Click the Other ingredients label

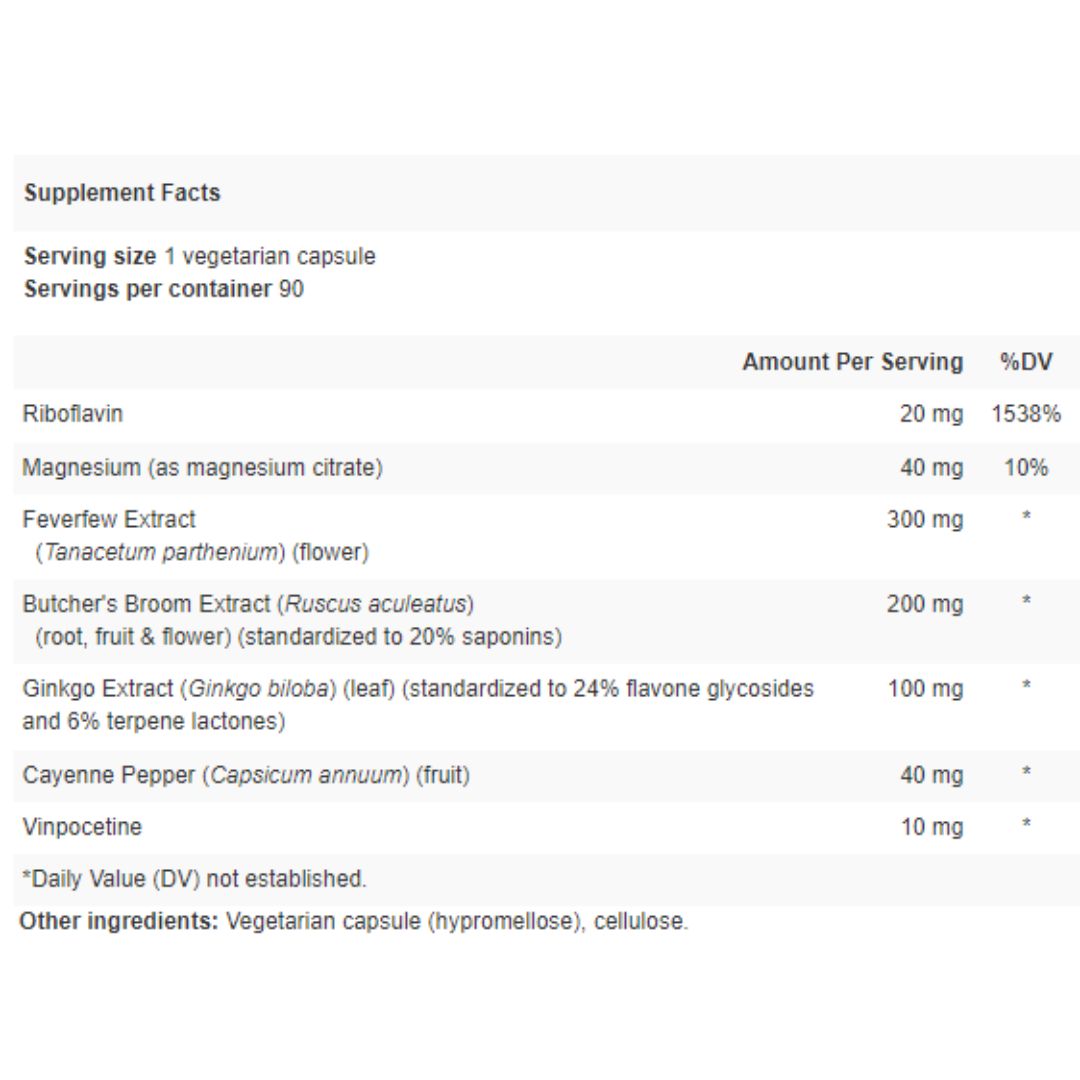pyautogui.click(x=119, y=921)
